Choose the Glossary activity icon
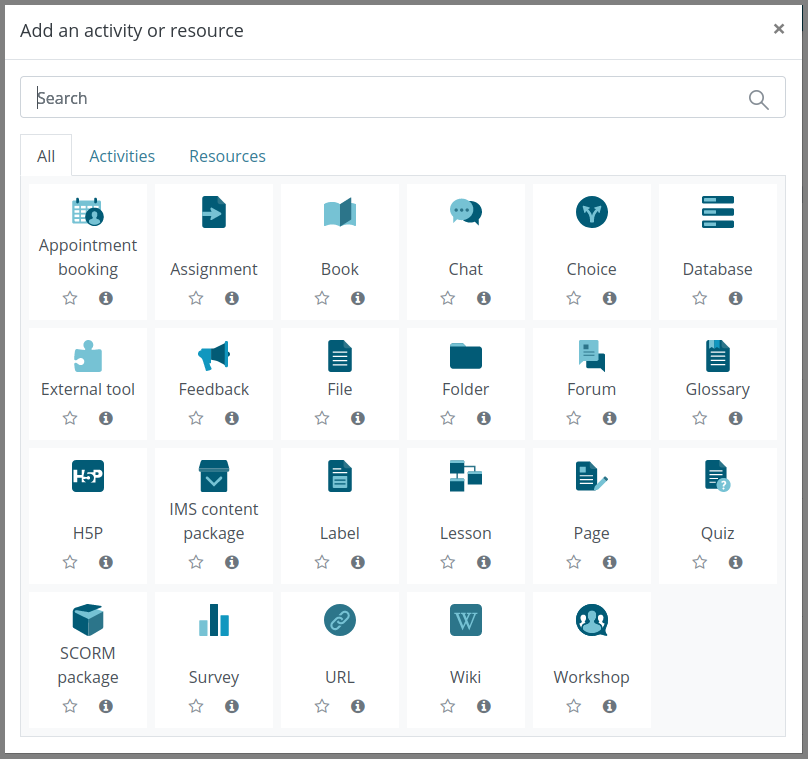Screen dimensions: 808x759 (717, 356)
